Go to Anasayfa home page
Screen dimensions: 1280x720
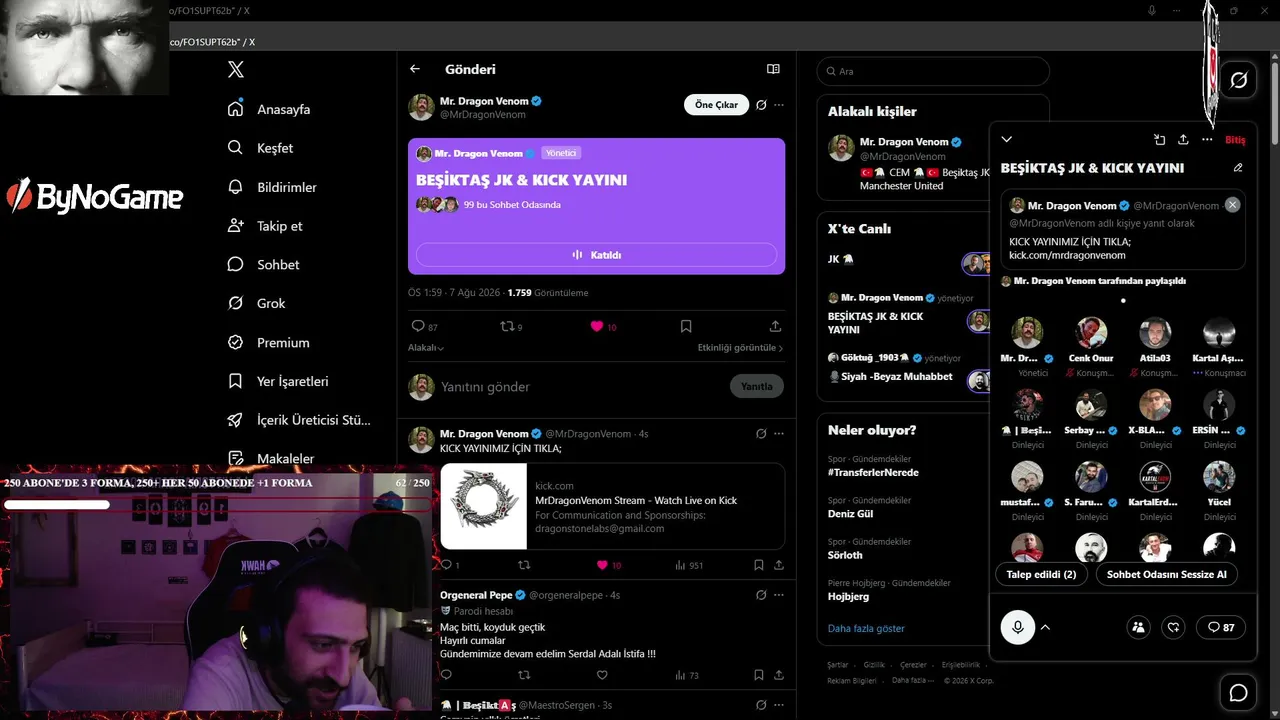pos(269,109)
